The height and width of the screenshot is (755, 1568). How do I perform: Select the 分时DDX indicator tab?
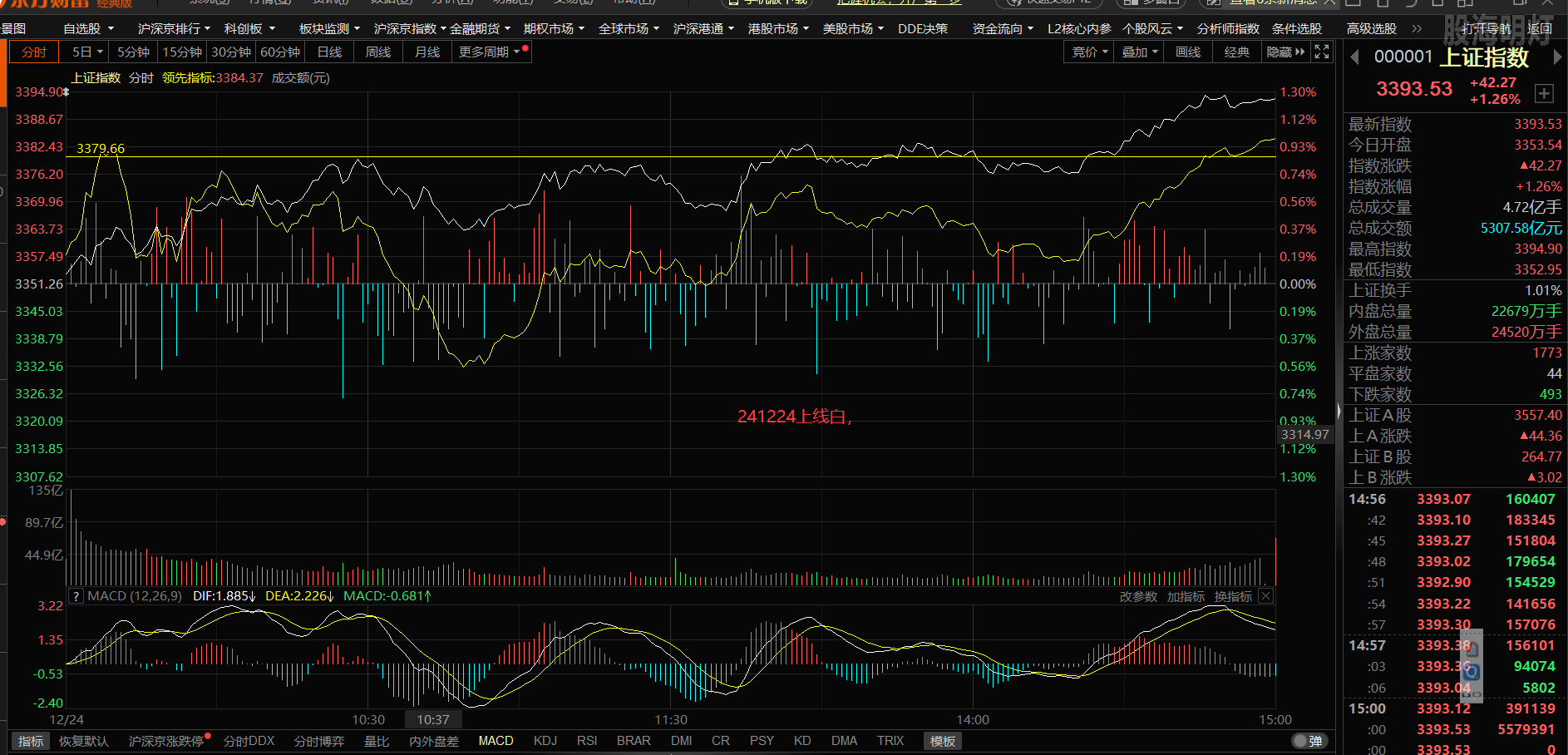pyautogui.click(x=249, y=741)
